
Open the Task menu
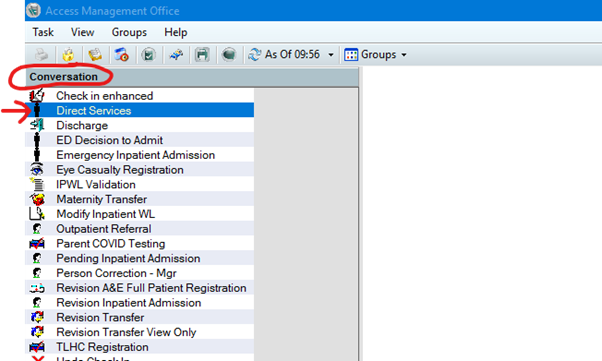[x=43, y=32]
